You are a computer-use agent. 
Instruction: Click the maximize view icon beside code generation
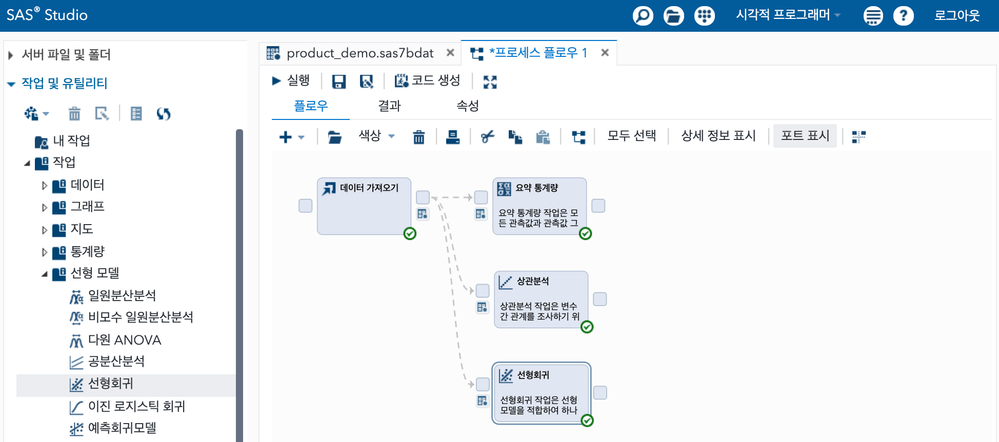490,82
